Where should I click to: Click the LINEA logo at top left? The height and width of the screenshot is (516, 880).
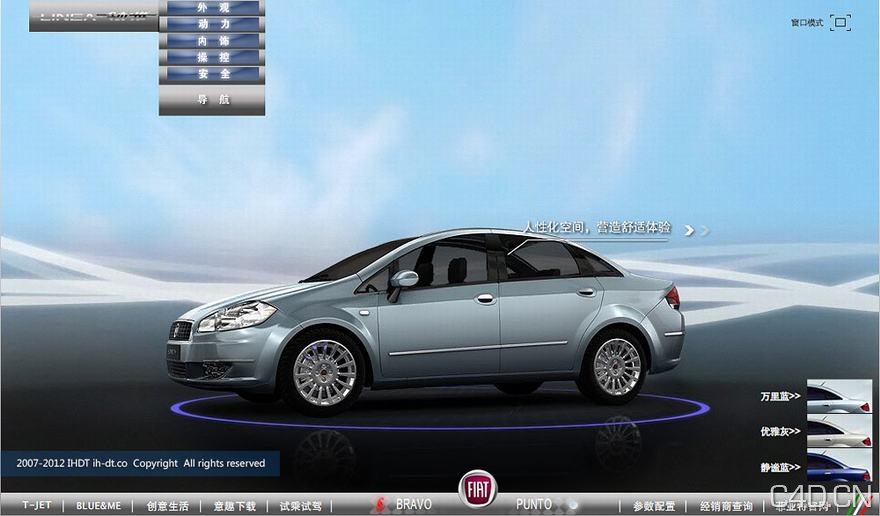point(93,16)
